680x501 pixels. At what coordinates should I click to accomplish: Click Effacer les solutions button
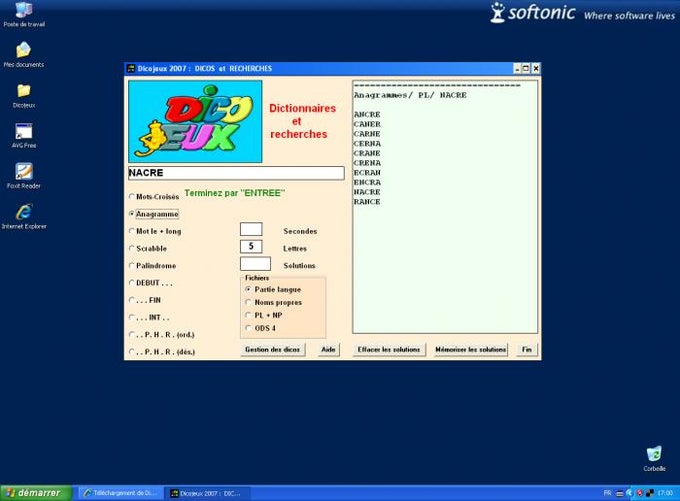(389, 350)
